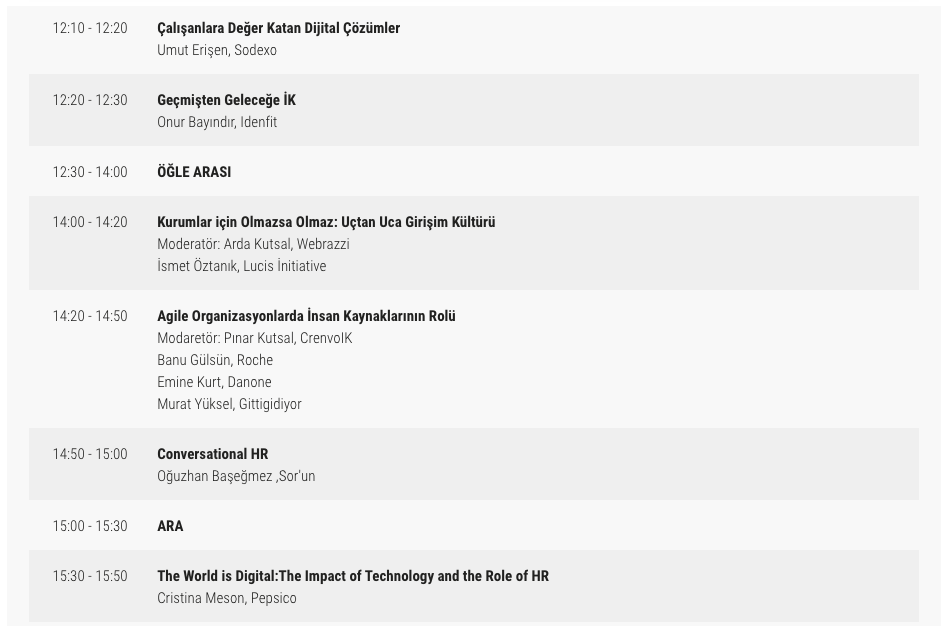Screen dimensions: 945x626
Task: Click the session title 'Çalışanlara Değer Katan Dijital Çözümler'
Action: point(278,28)
